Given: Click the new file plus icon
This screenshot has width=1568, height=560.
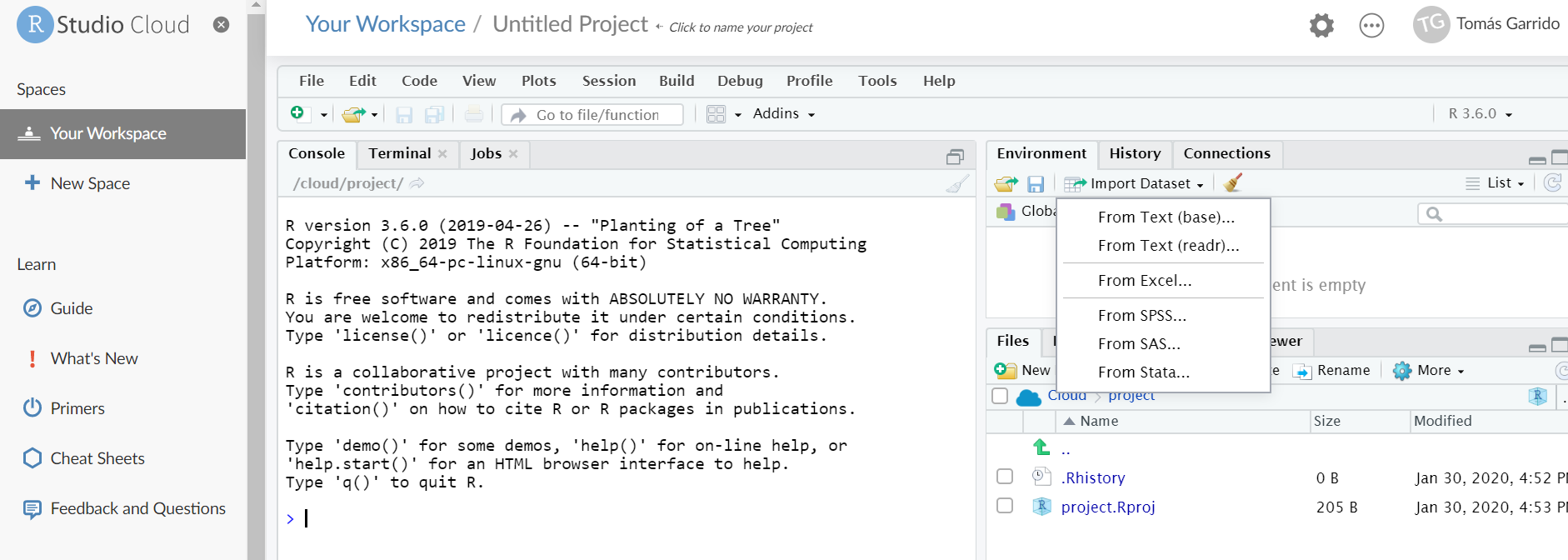Looking at the screenshot, I should coord(298,113).
